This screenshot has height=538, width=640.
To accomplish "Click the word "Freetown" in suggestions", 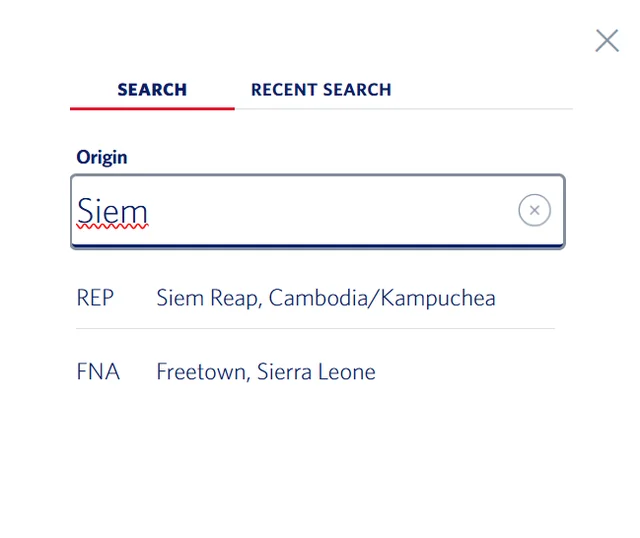I will click(202, 372).
